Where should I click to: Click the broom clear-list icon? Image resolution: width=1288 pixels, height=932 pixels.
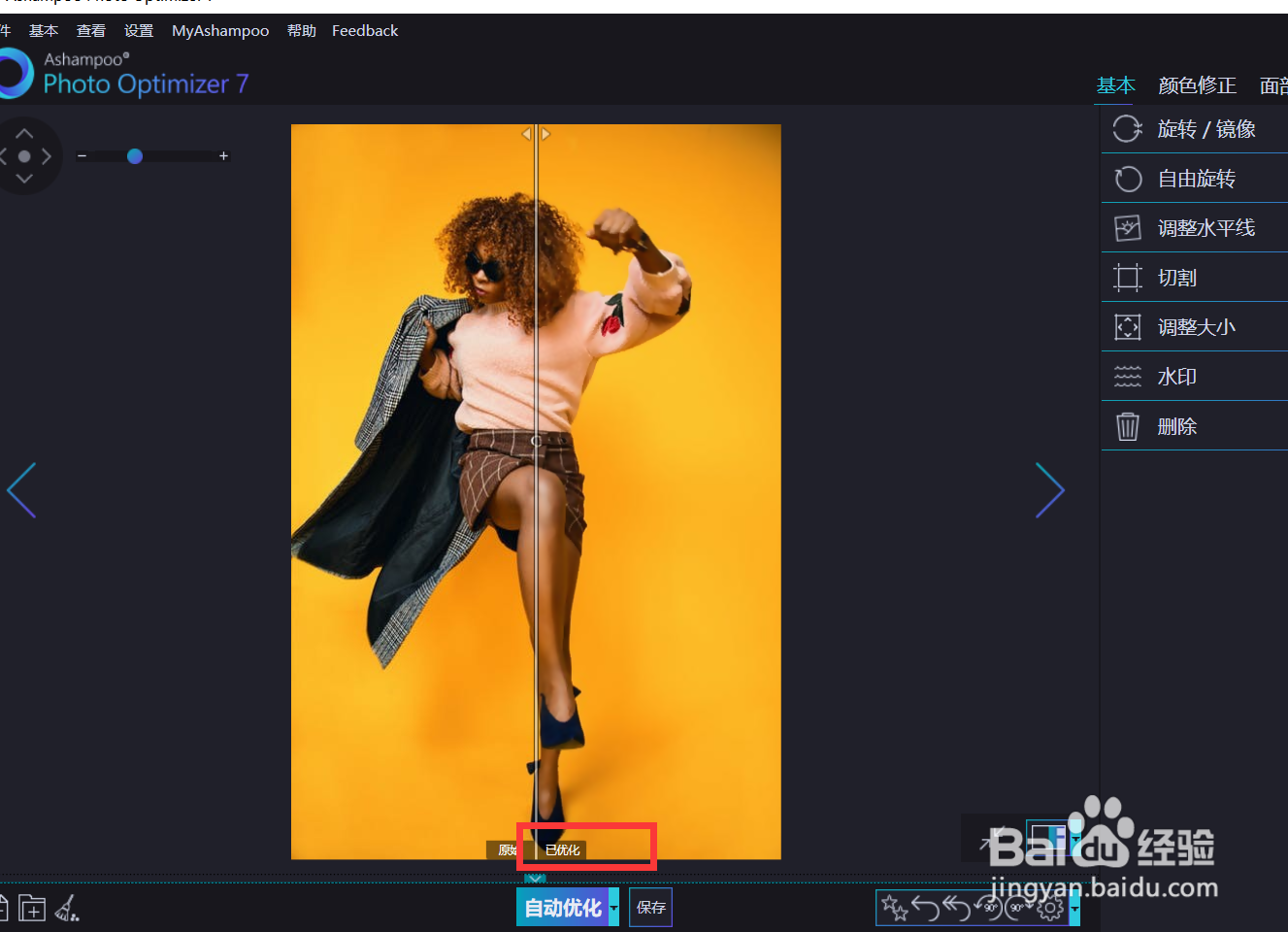[x=67, y=909]
